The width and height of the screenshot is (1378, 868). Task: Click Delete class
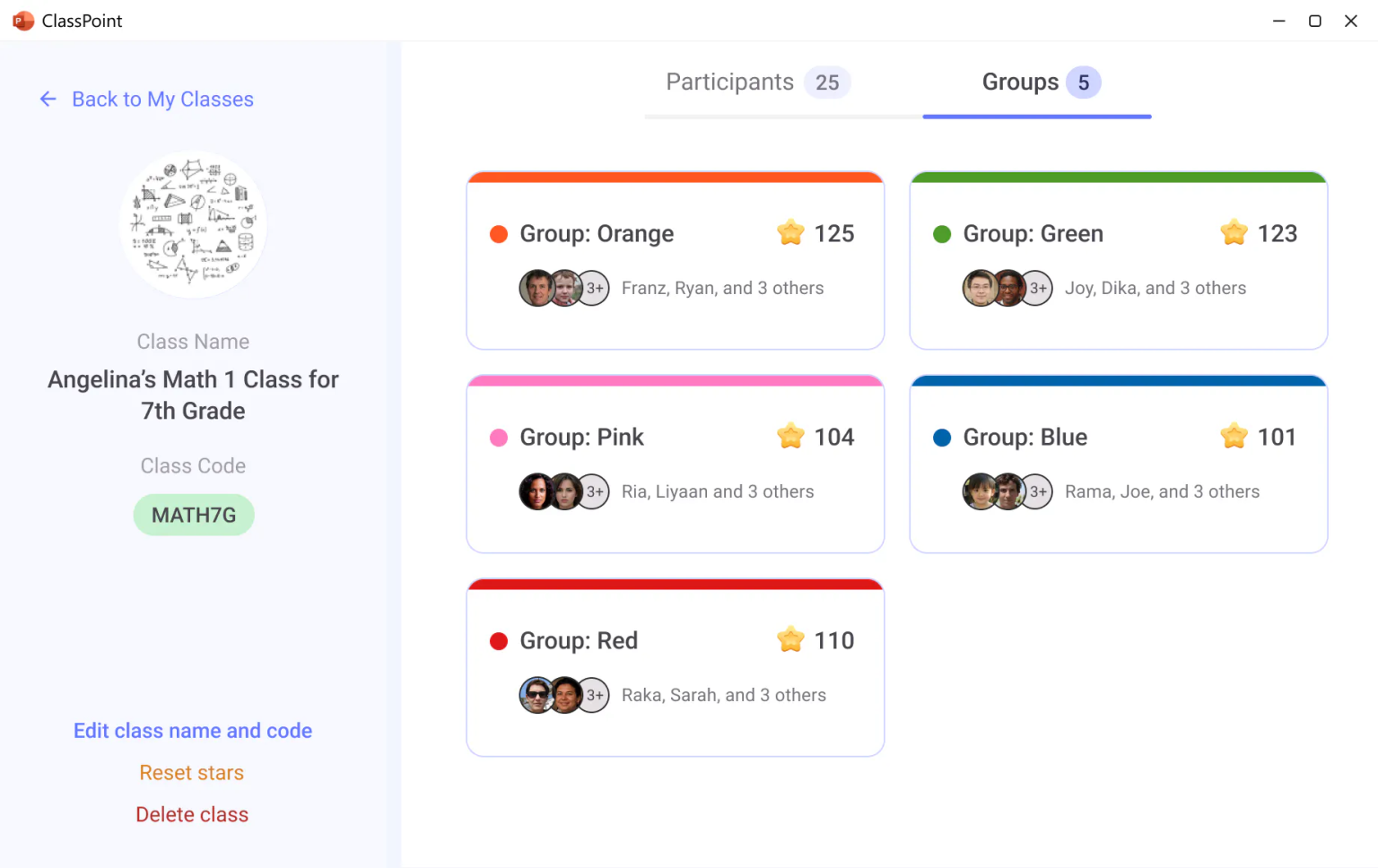[x=192, y=814]
